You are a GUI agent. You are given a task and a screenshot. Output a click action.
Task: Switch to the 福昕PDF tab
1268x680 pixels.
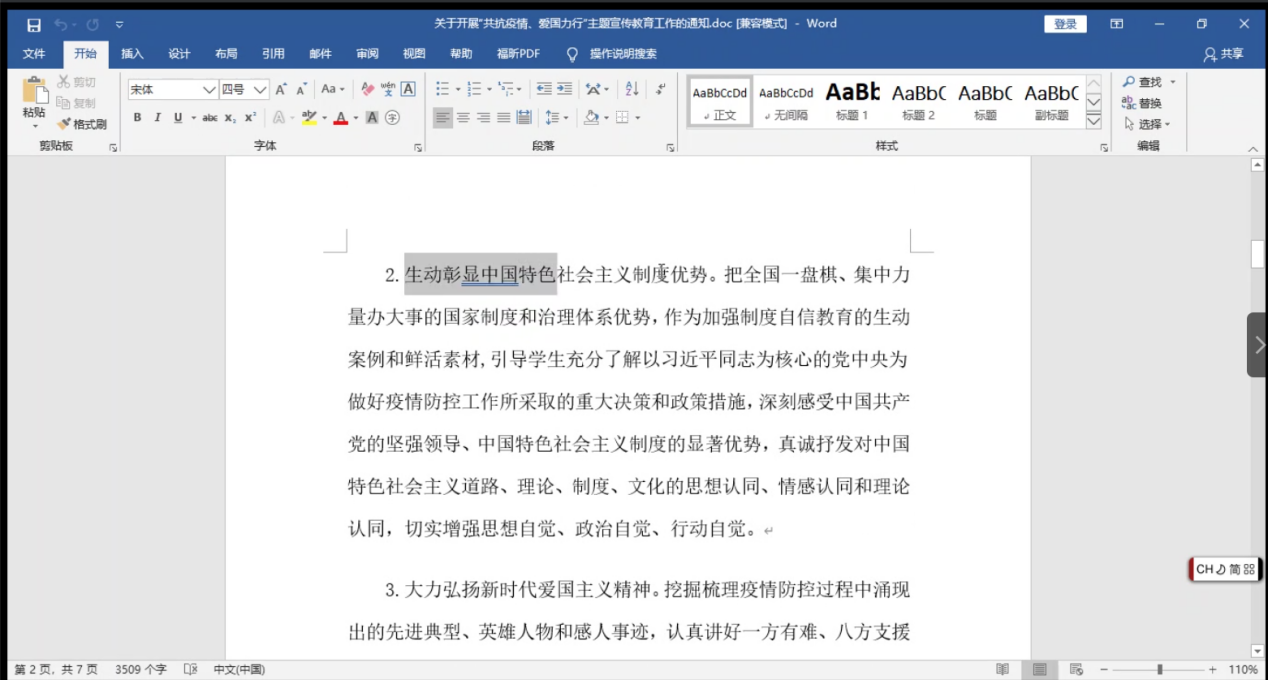coord(519,54)
